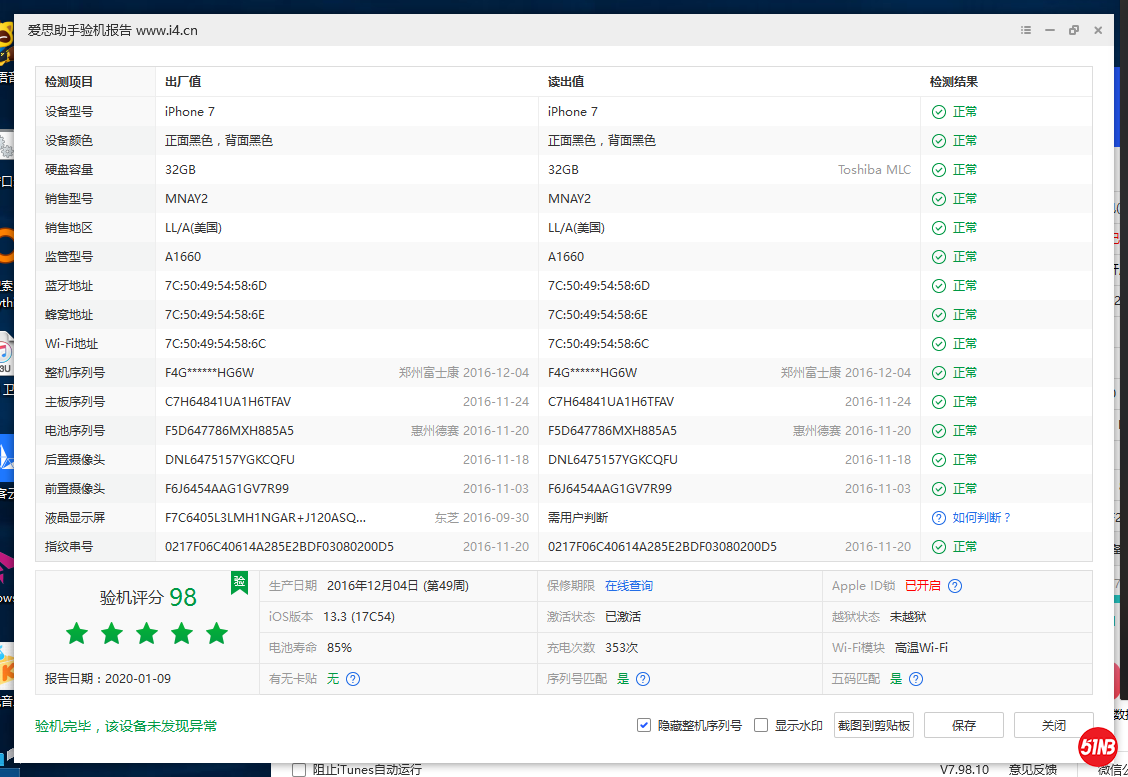Click the green 验 badge beside 验机评分
The height and width of the screenshot is (777, 1128).
239,581
